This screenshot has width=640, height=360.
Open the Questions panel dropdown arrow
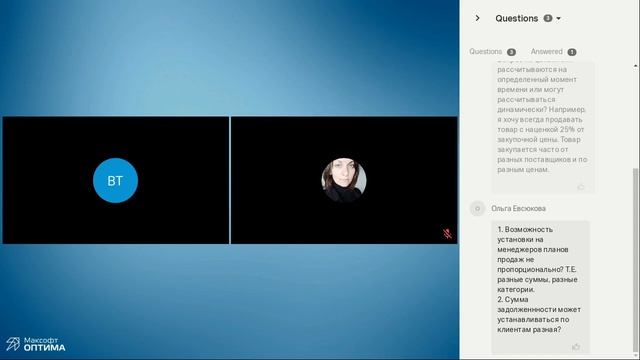(558, 19)
